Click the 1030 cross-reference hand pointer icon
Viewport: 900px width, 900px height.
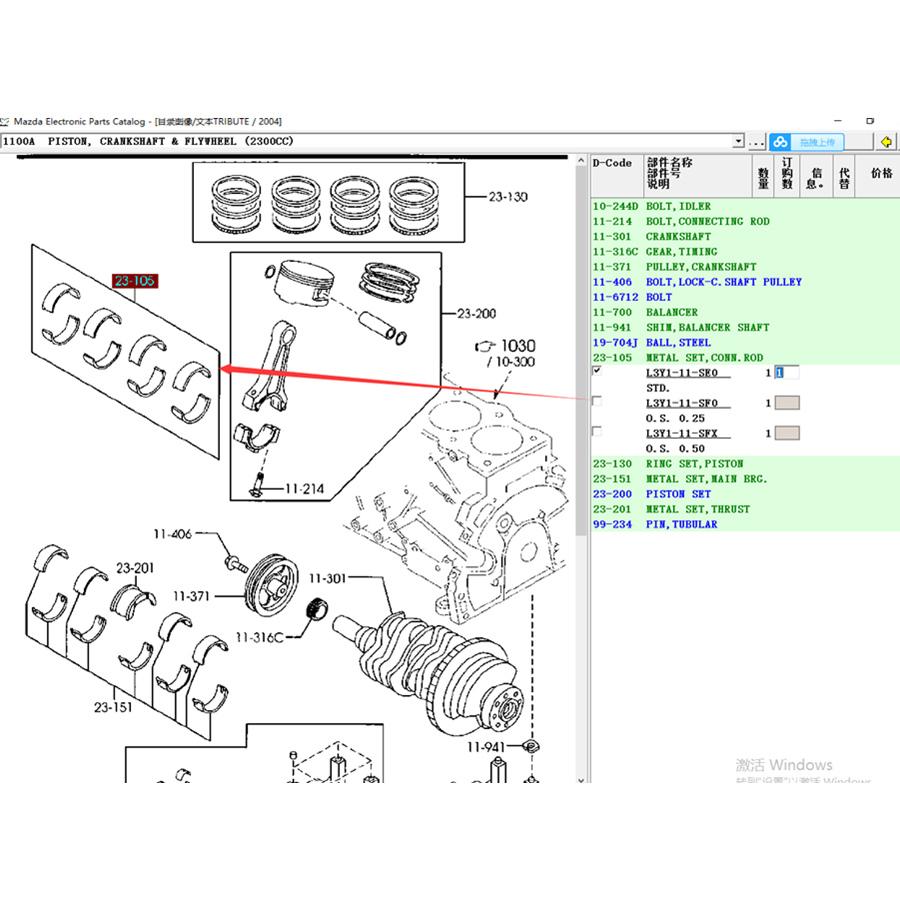(486, 346)
